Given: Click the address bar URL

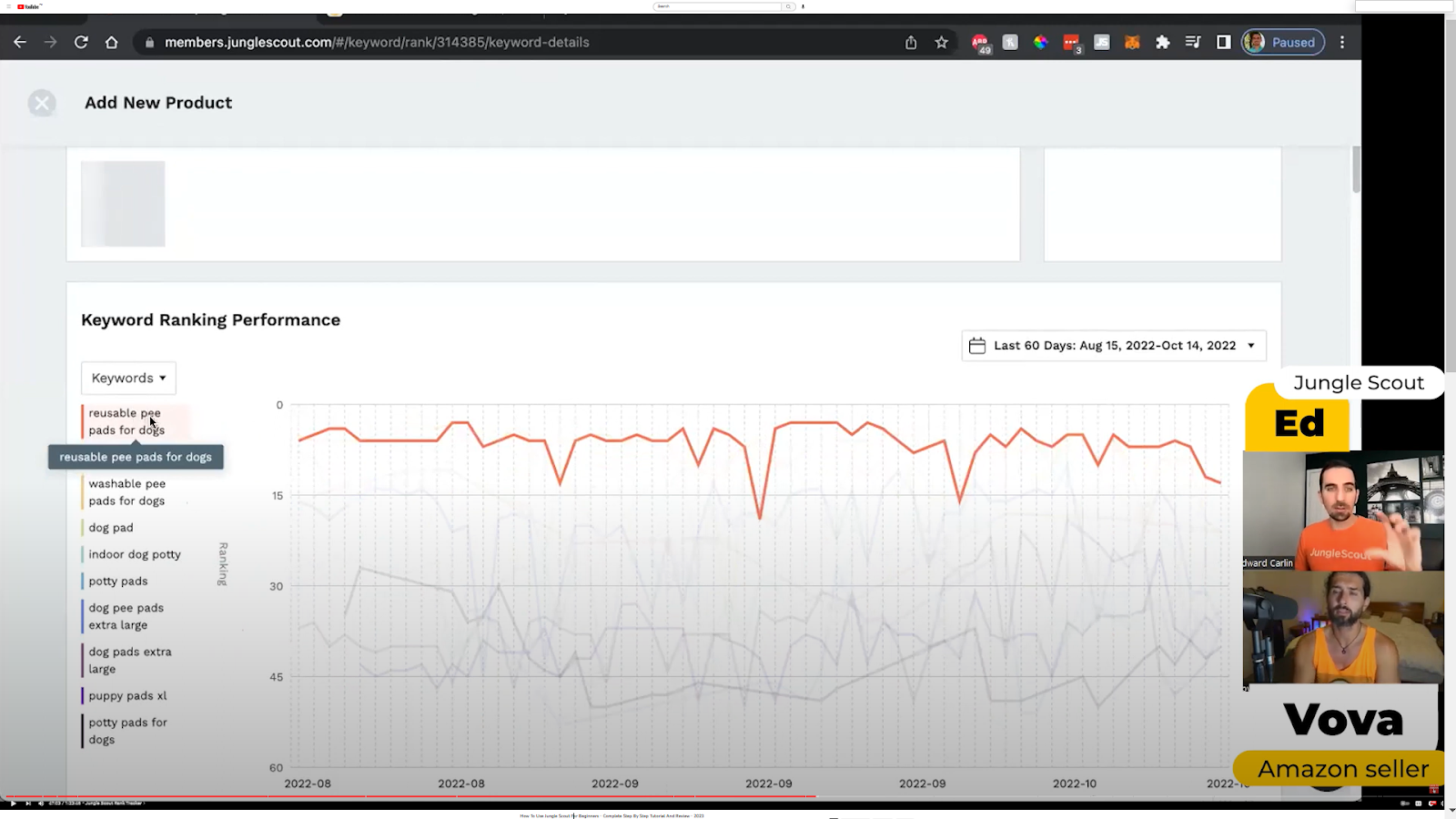Looking at the screenshot, I should pos(377,42).
